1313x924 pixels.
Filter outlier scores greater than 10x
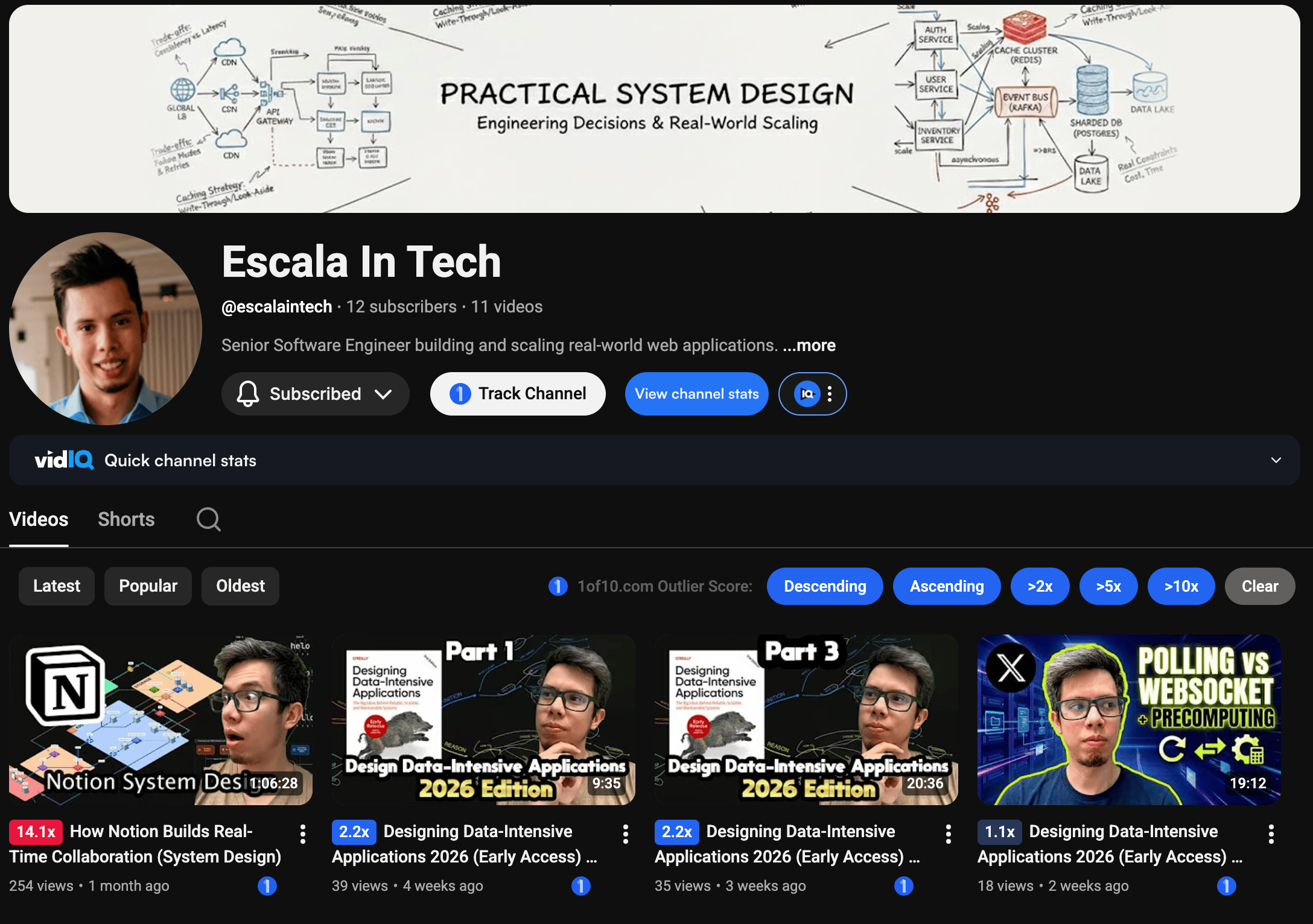[1181, 586]
